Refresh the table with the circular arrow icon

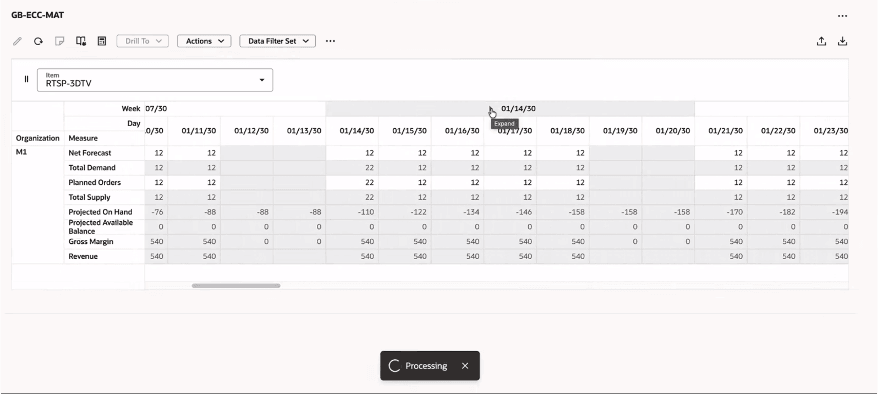38,41
